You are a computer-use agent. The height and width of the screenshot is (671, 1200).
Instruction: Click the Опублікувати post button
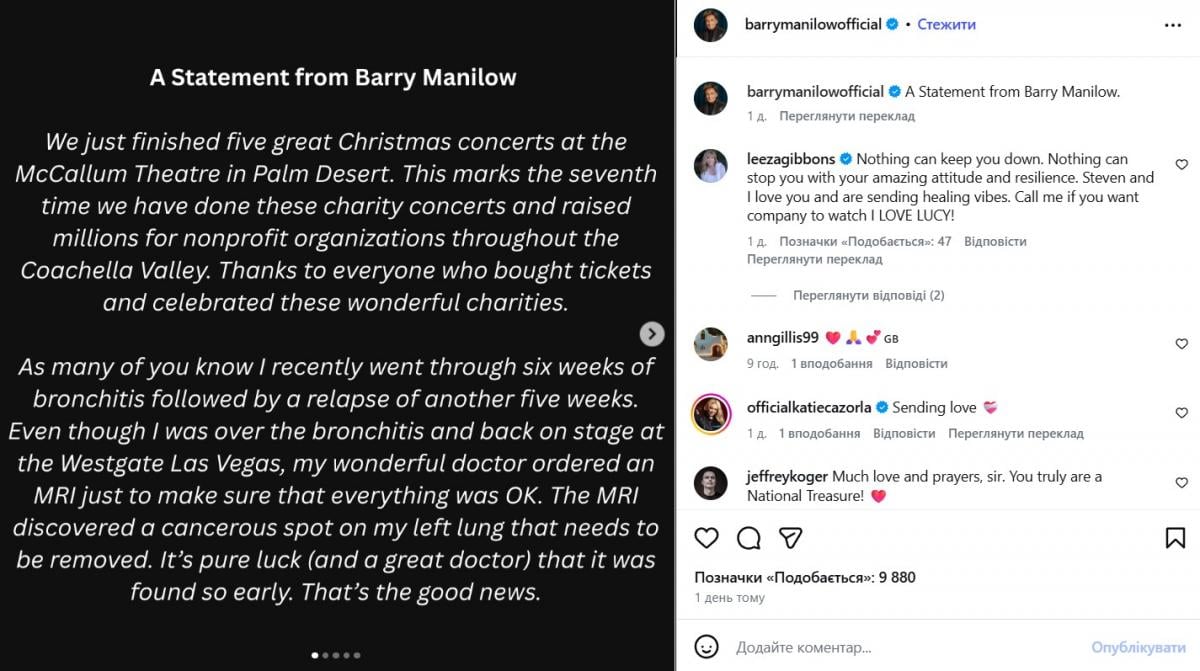coord(1138,647)
